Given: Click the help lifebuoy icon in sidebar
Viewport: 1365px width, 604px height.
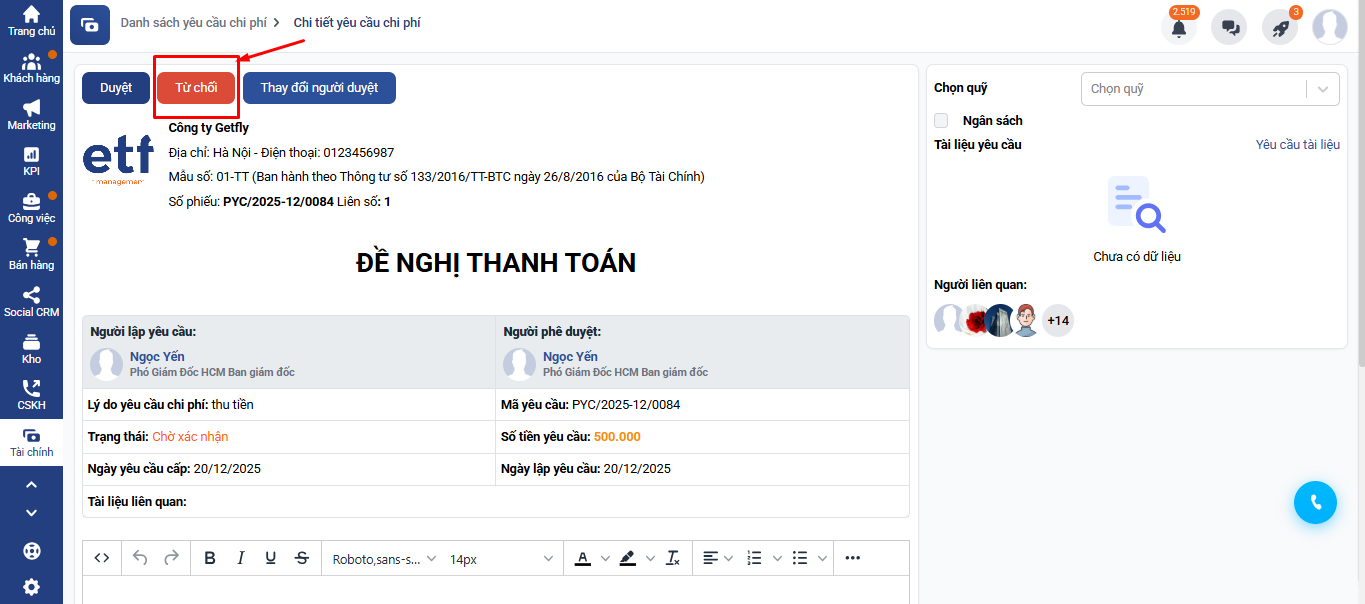Looking at the screenshot, I should click(31, 551).
